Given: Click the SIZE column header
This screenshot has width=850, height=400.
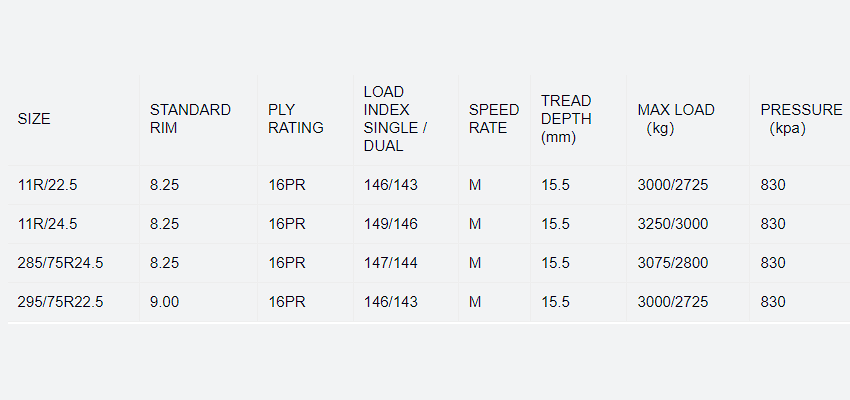Looking at the screenshot, I should [x=34, y=119].
